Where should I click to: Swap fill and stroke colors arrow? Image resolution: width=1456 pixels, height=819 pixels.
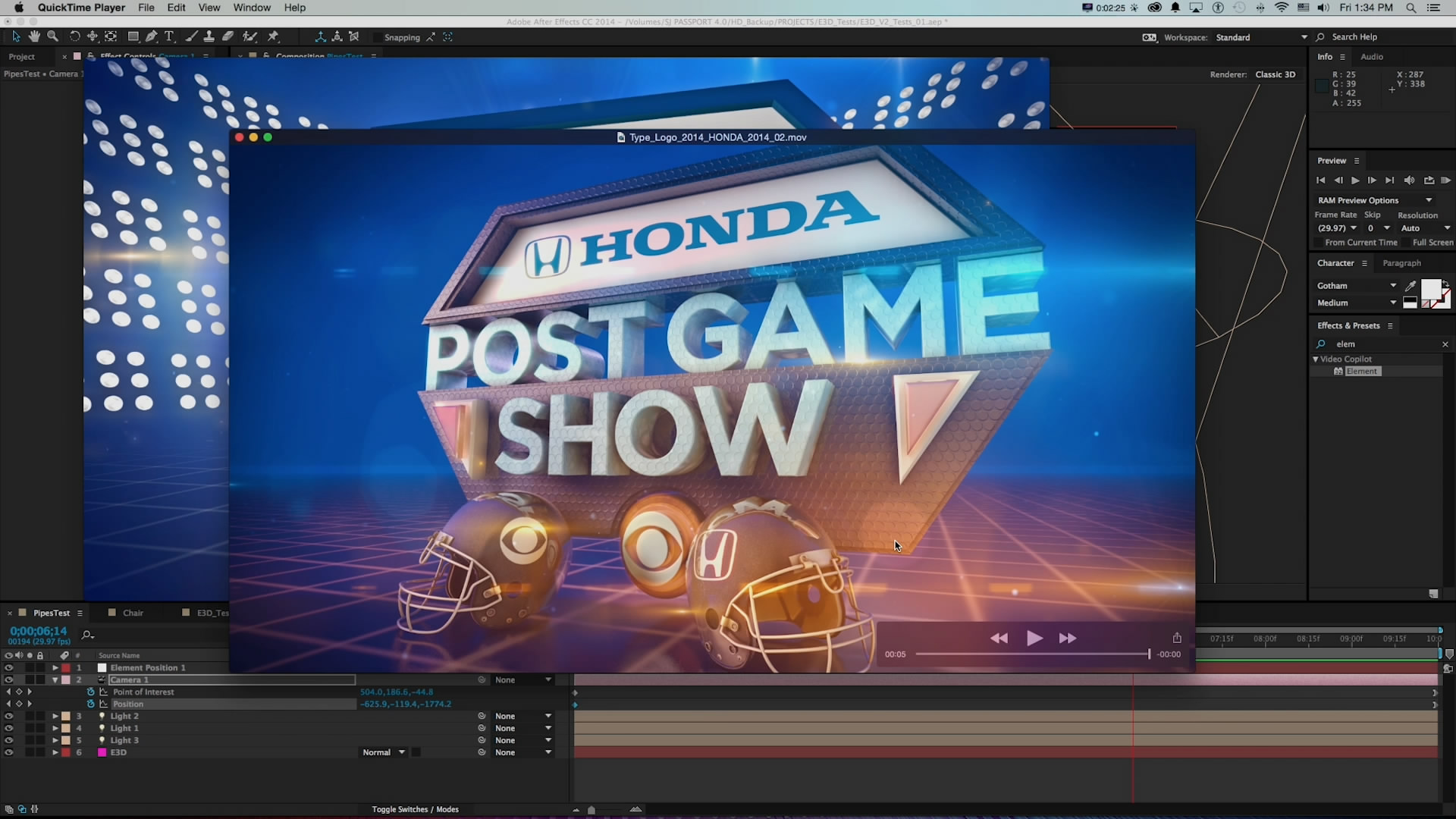(1445, 284)
